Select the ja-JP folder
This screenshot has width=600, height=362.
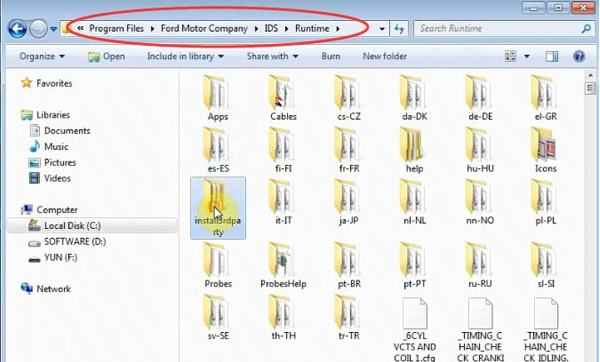[x=349, y=202]
